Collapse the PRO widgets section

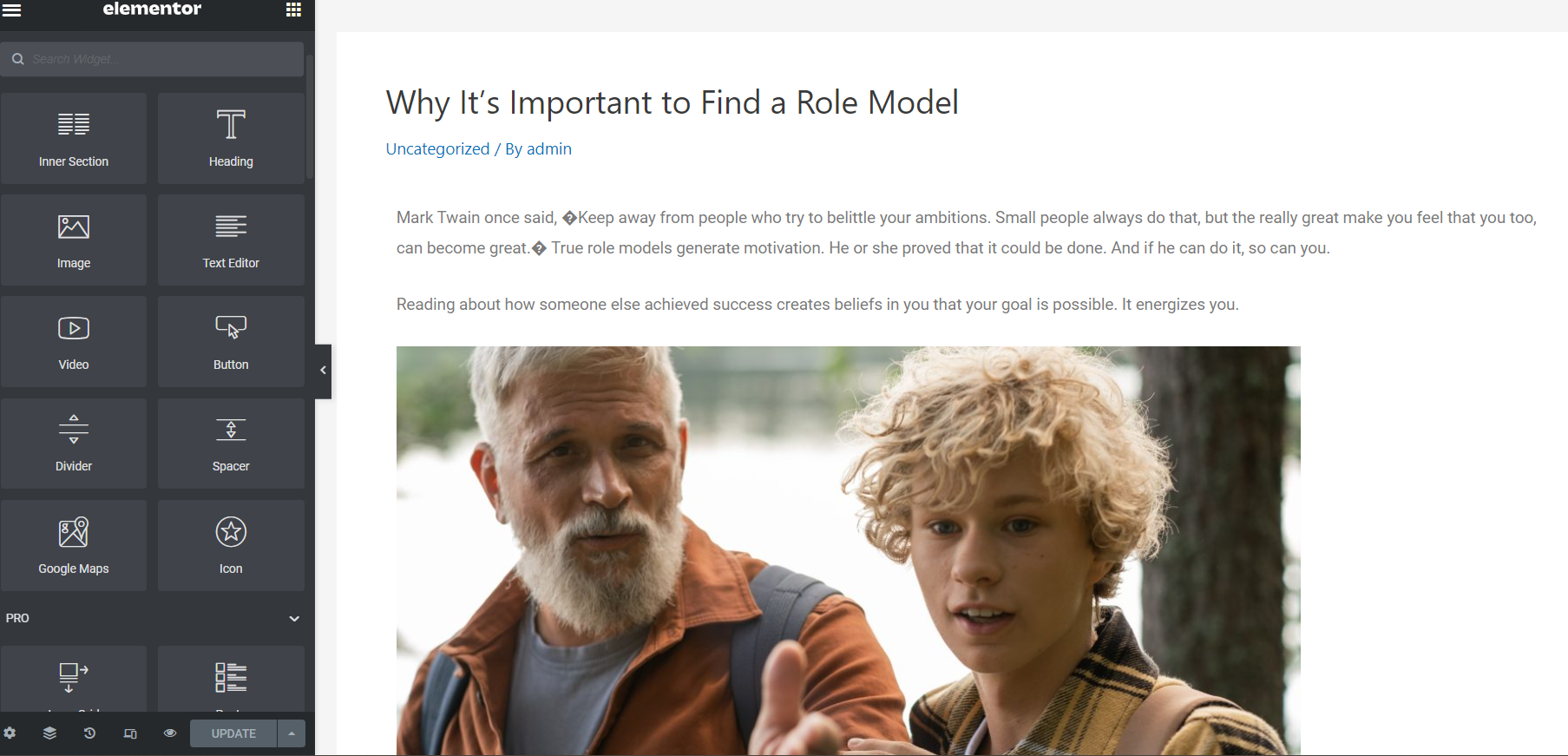294,618
